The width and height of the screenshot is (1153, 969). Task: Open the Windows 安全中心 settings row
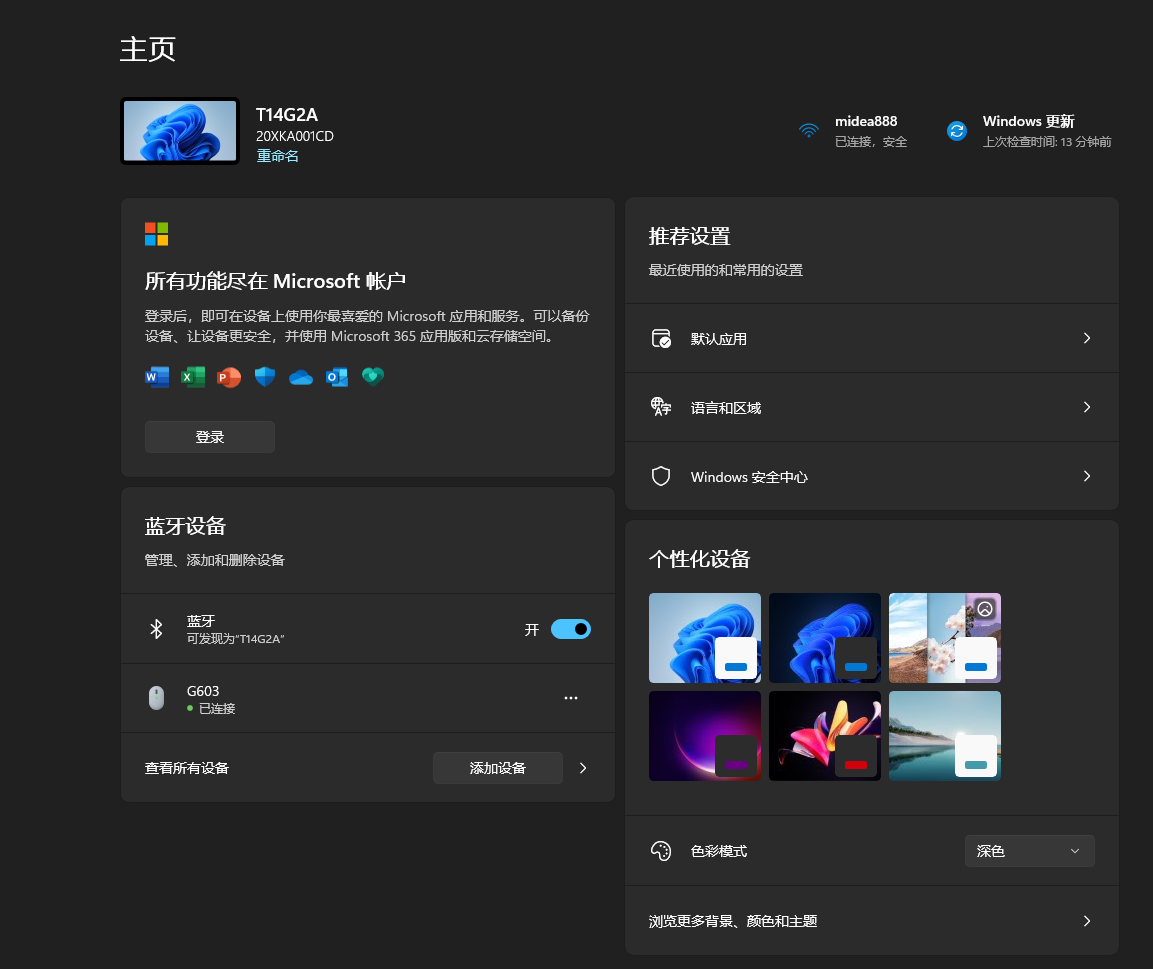871,476
